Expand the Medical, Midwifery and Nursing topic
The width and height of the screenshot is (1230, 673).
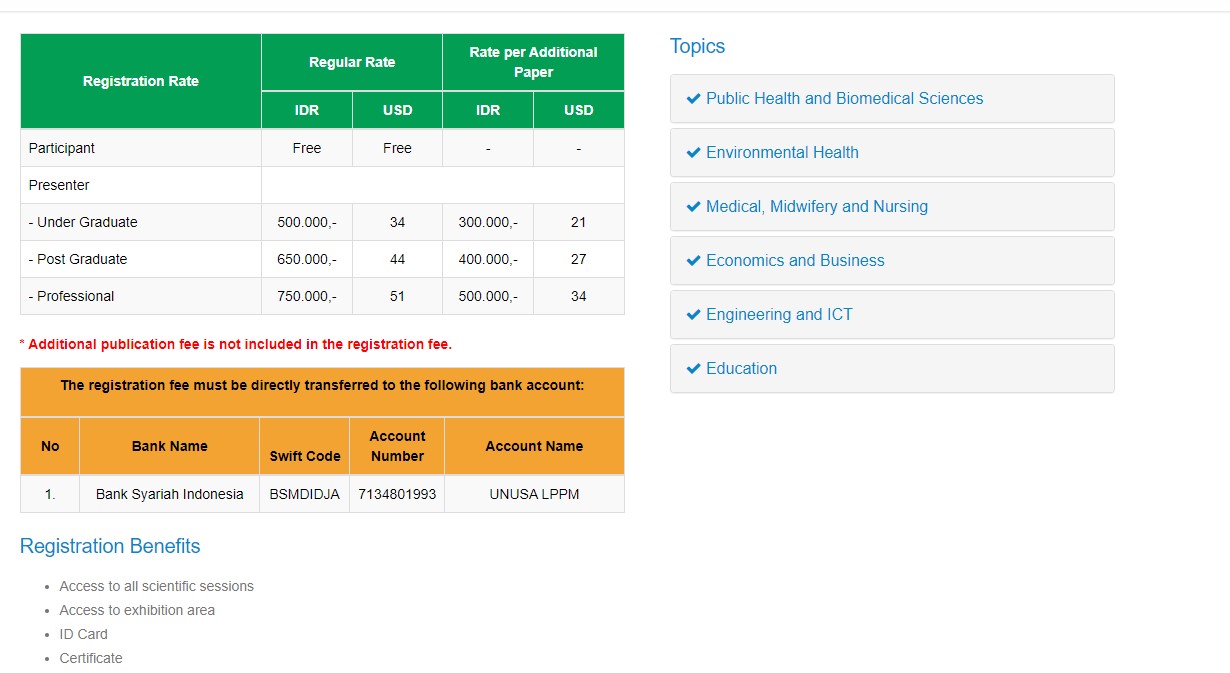816,207
